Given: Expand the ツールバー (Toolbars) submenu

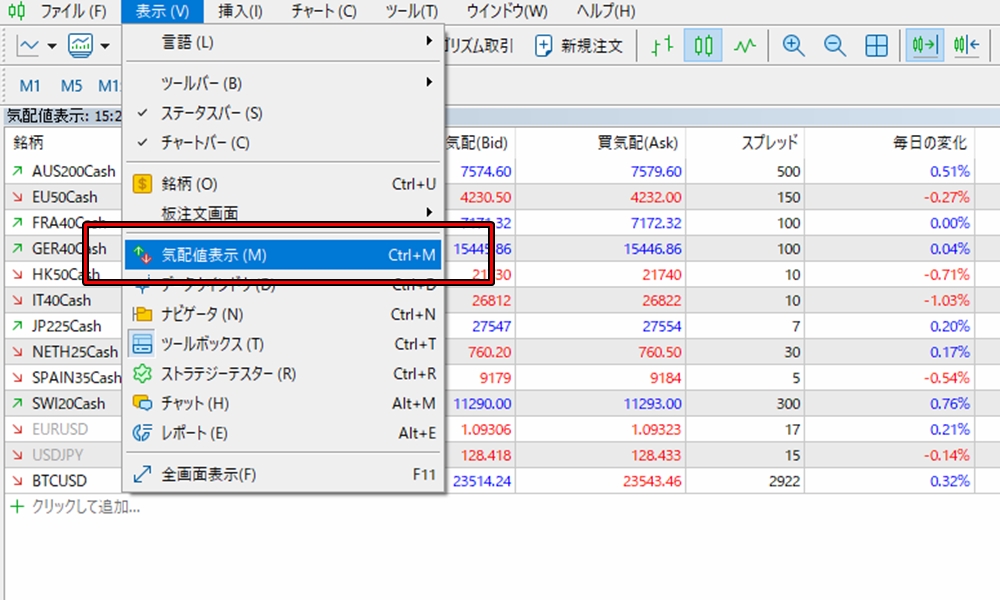Looking at the screenshot, I should [x=201, y=83].
